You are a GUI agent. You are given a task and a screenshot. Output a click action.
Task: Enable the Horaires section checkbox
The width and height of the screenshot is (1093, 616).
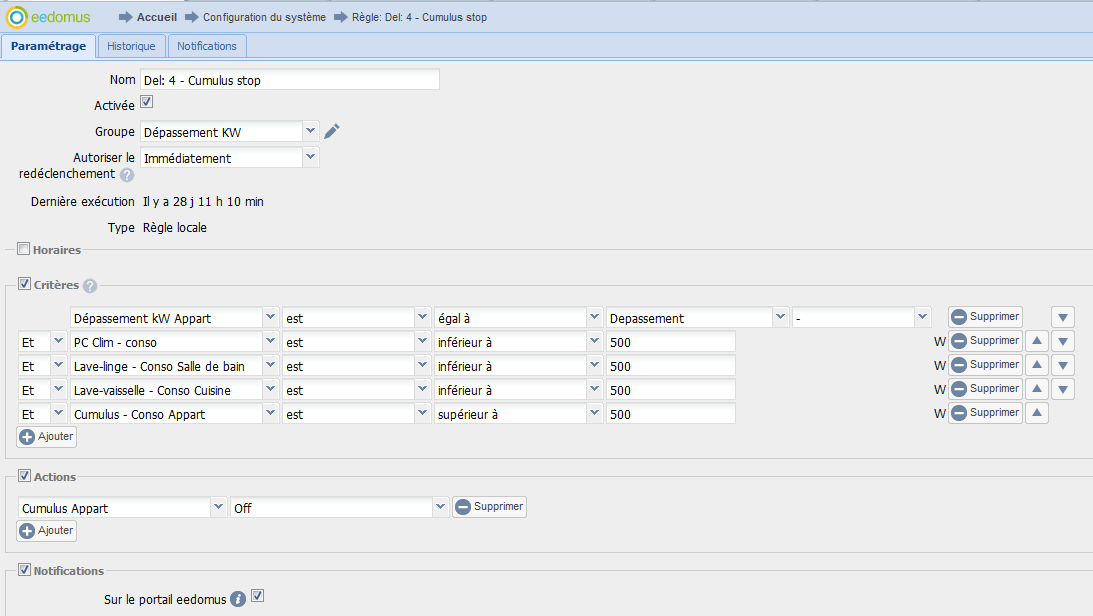[24, 249]
